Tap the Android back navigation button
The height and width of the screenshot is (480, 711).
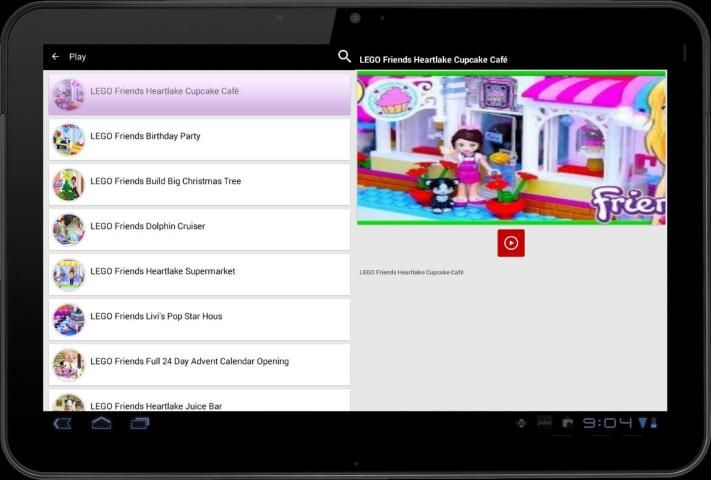[62, 423]
